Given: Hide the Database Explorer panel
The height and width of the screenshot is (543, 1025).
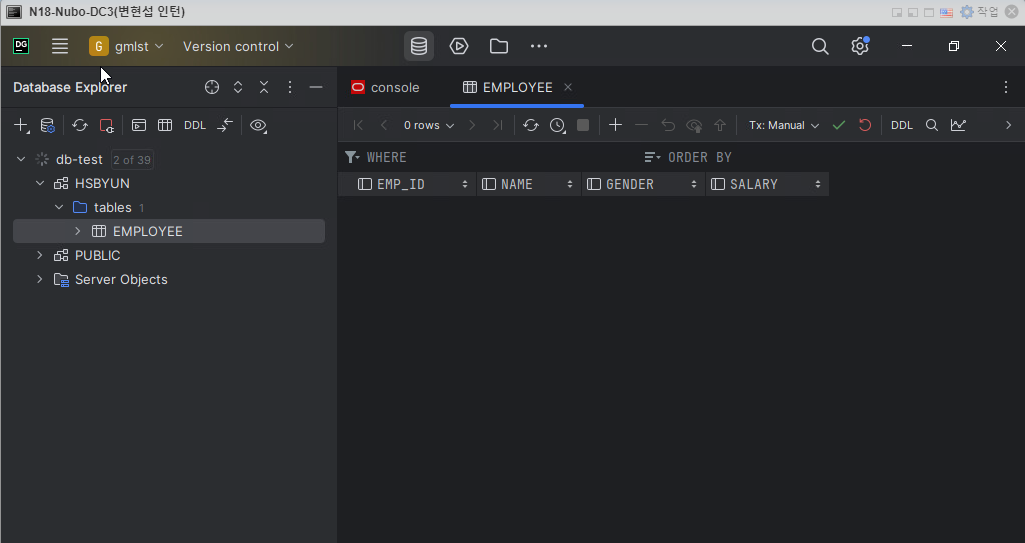Looking at the screenshot, I should pyautogui.click(x=316, y=87).
